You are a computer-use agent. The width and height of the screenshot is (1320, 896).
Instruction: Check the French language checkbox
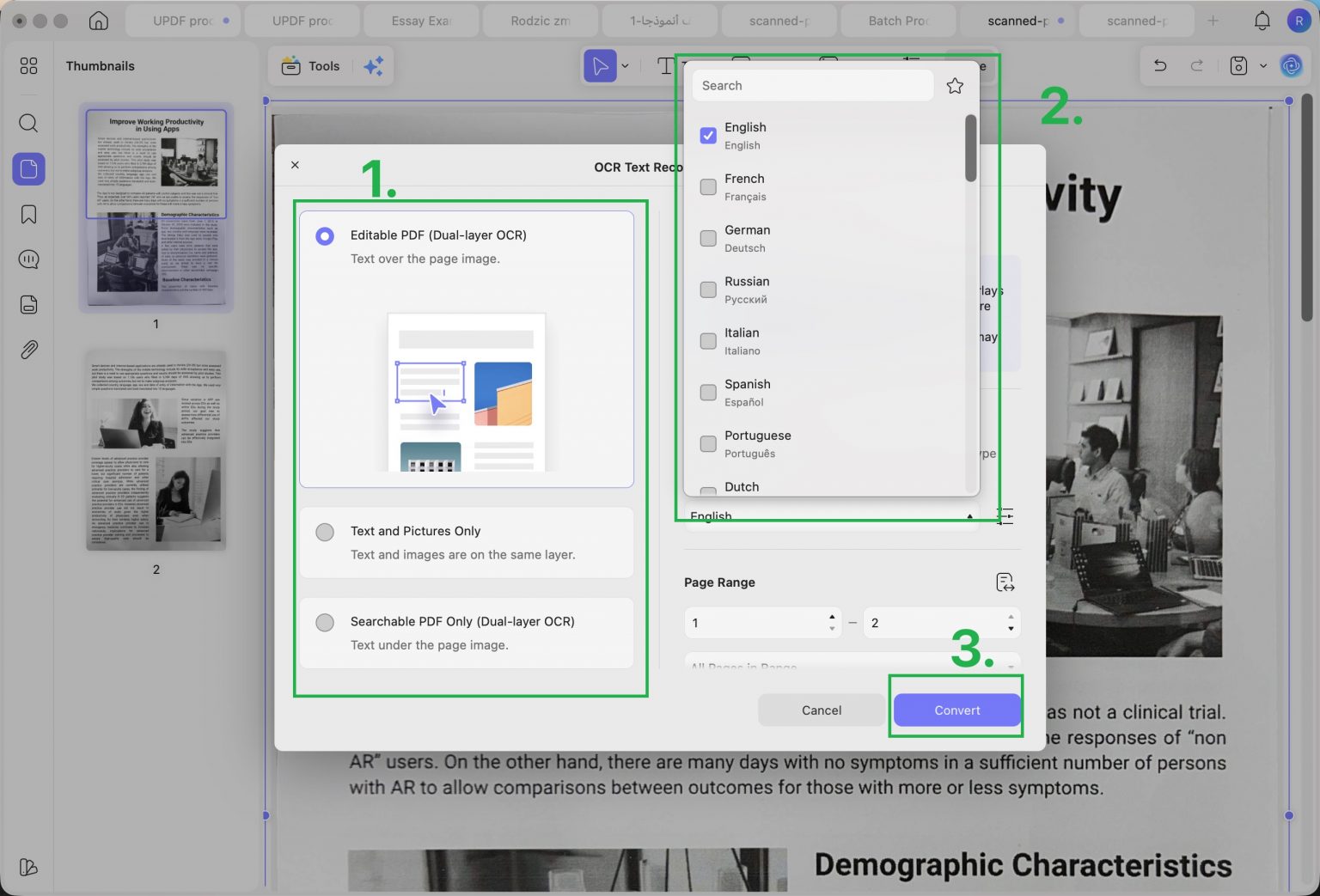coord(708,187)
